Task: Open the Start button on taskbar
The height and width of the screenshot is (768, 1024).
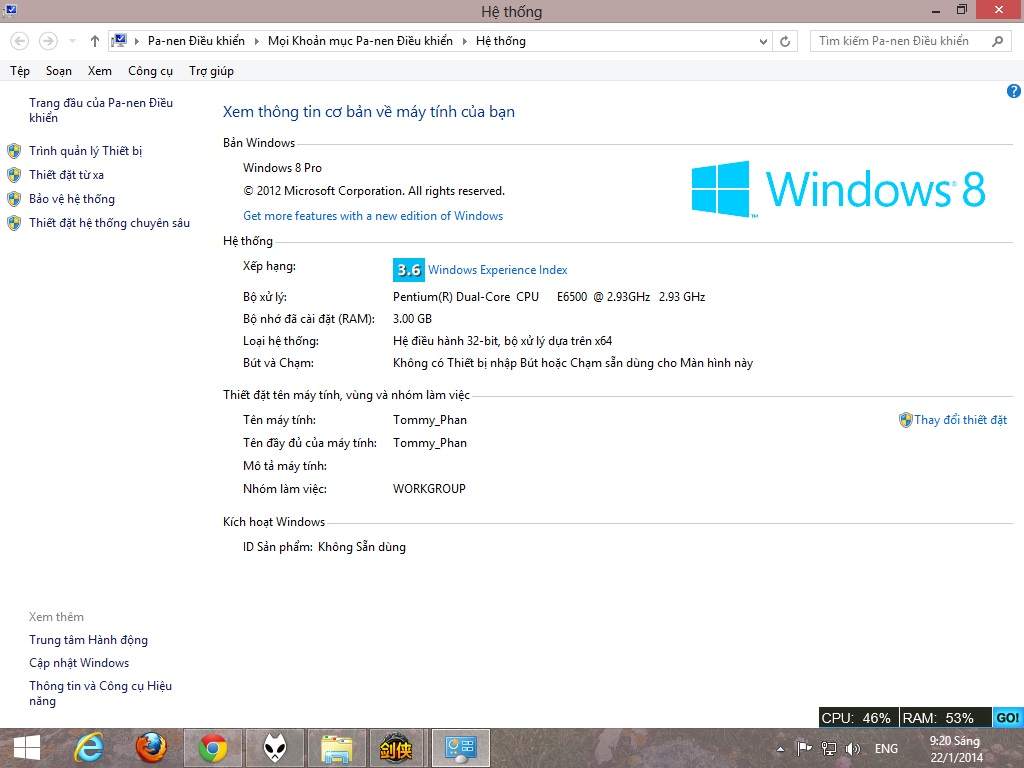Action: point(27,748)
